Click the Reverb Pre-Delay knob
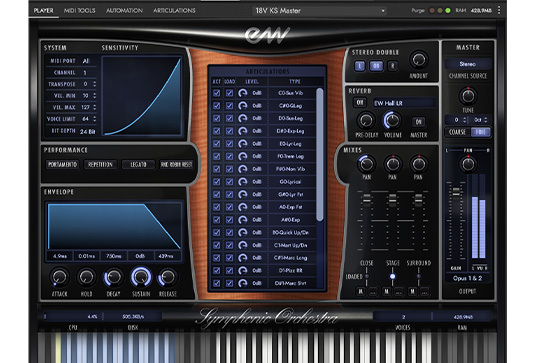 (x=366, y=120)
